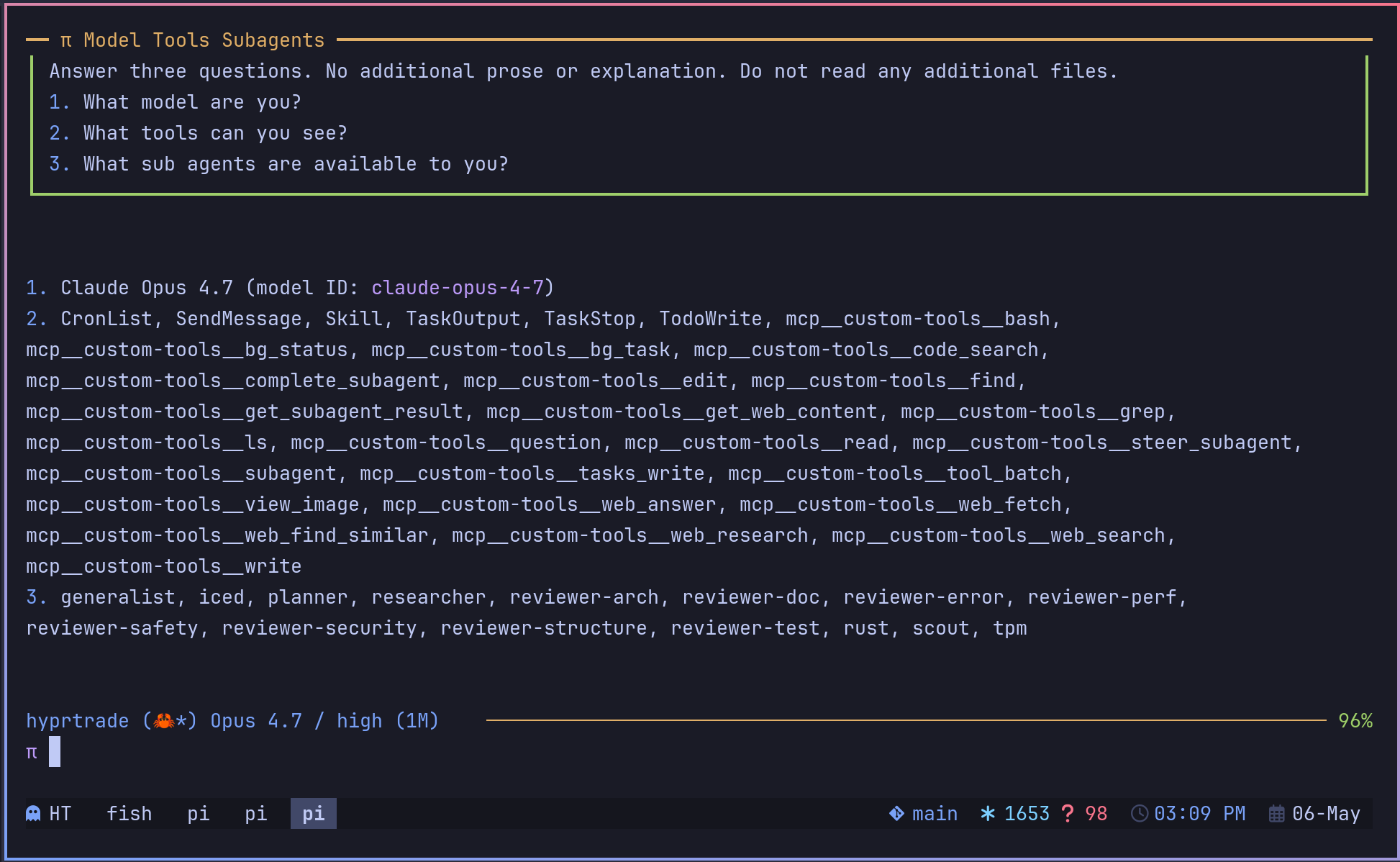The height and width of the screenshot is (862, 1400).
Task: Click the π symbol in the header title
Action: [66, 40]
